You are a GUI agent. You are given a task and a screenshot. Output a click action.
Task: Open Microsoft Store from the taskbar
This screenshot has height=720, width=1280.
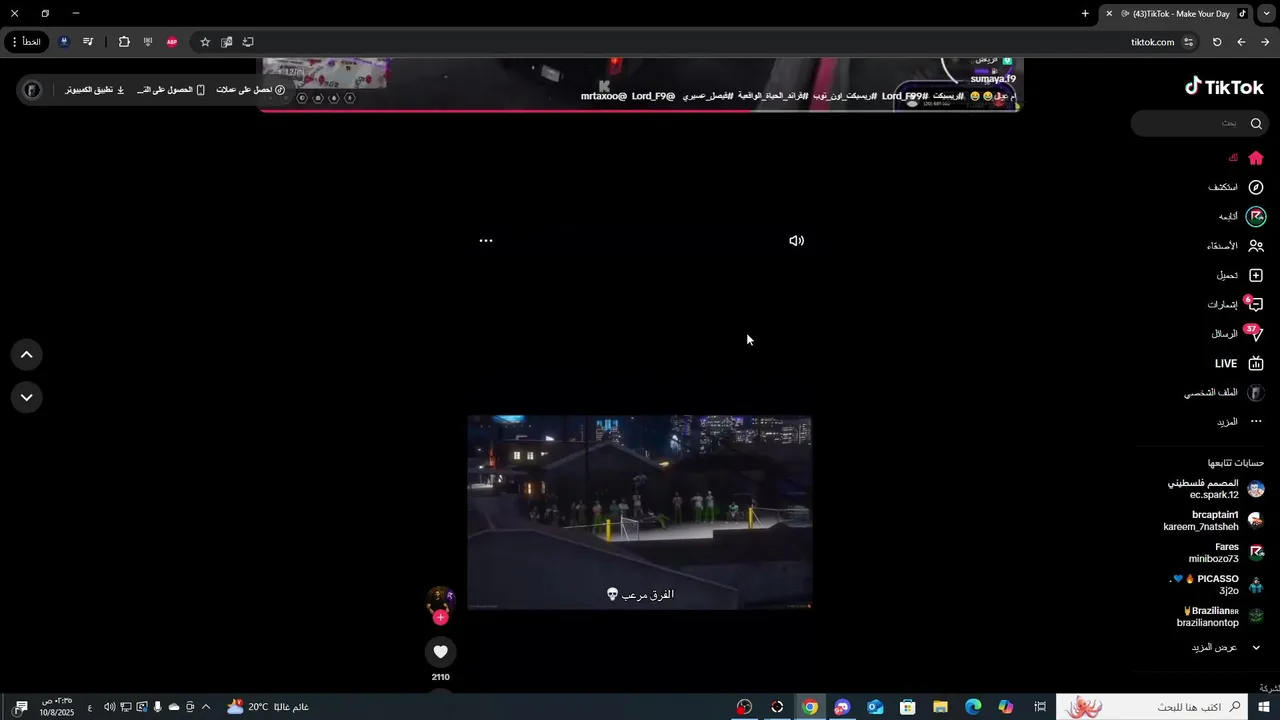(907, 707)
